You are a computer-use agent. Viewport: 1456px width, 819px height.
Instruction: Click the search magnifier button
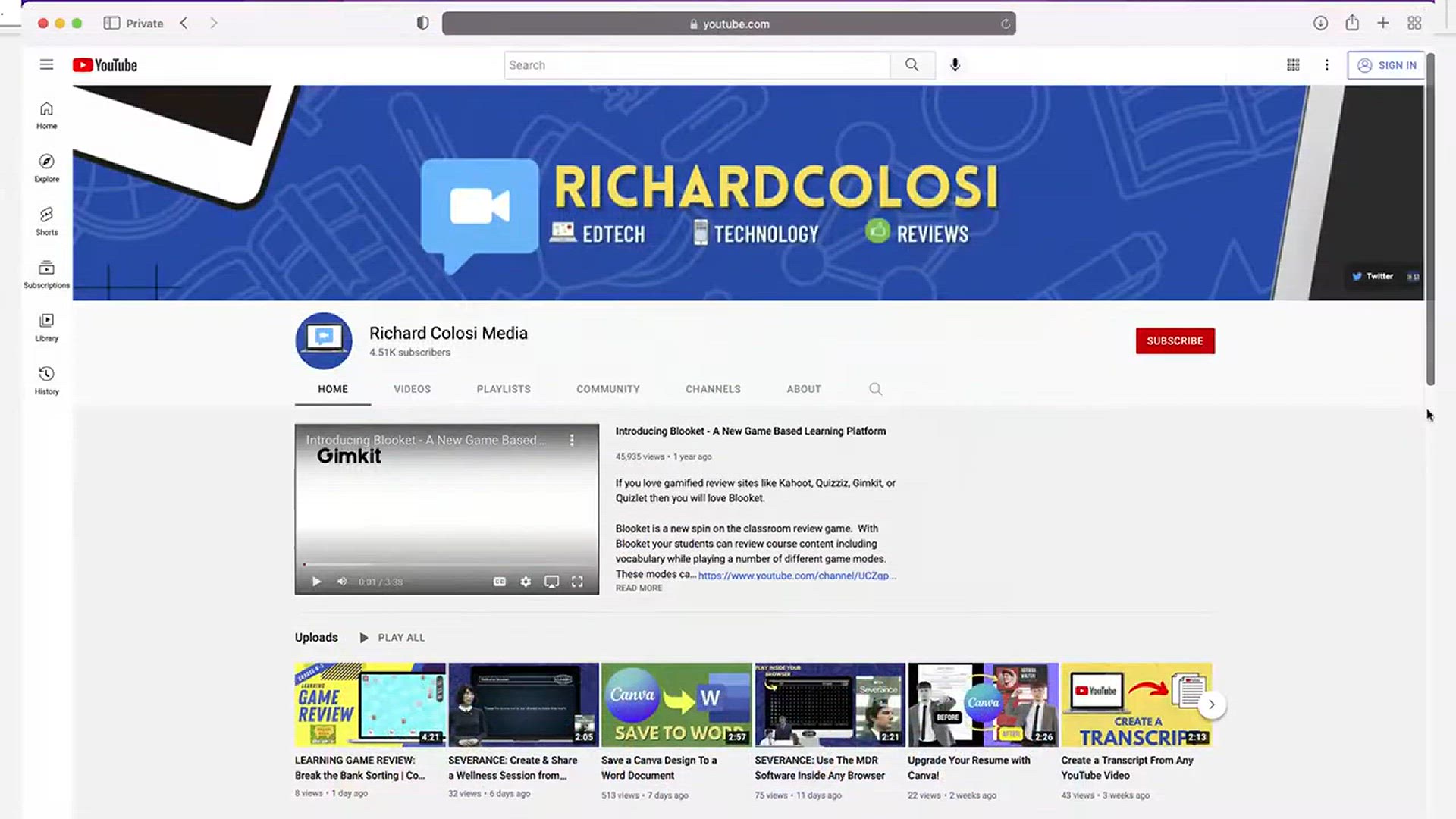click(912, 65)
